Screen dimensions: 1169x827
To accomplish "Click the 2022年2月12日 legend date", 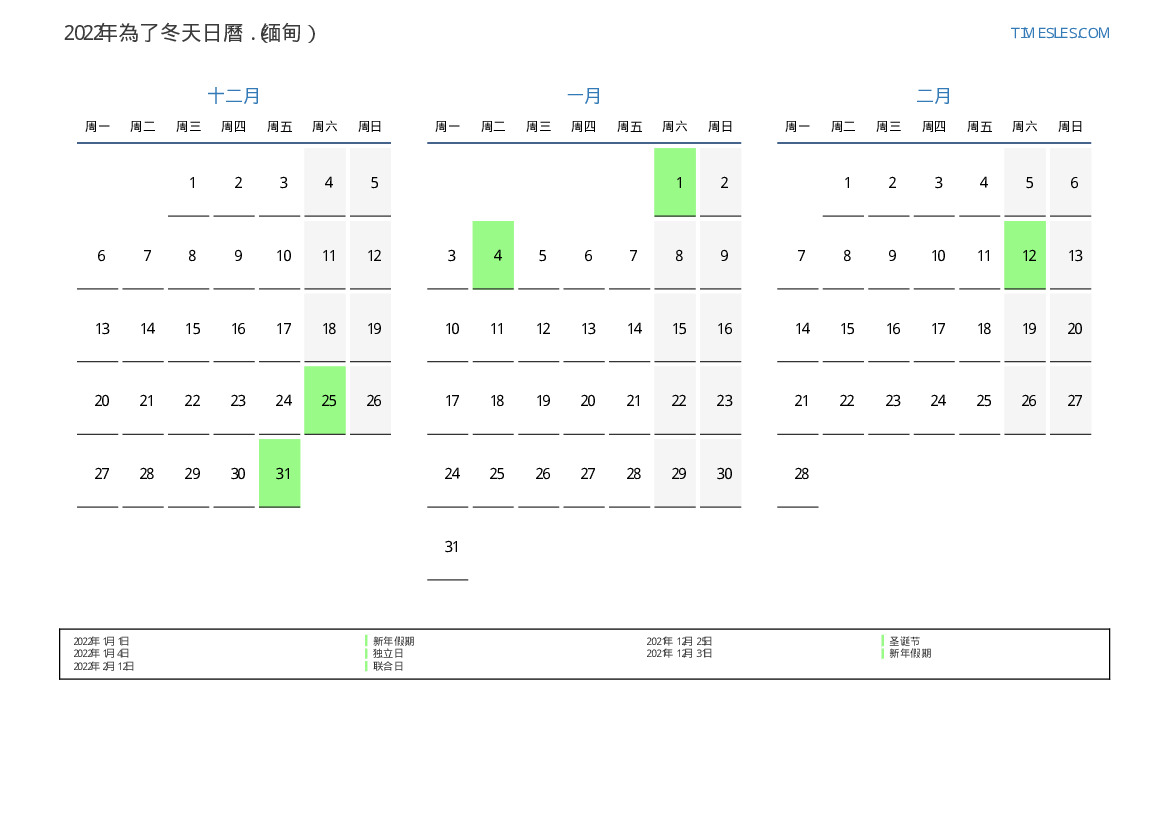I will coord(104,666).
